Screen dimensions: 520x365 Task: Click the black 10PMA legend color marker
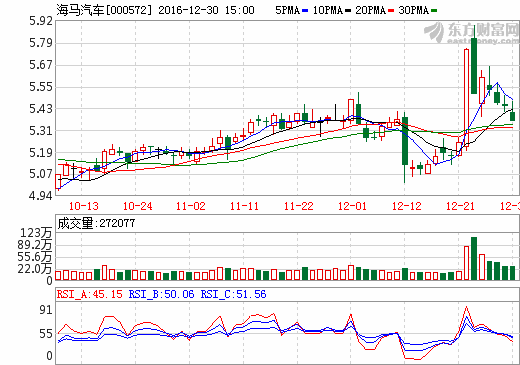coord(348,11)
